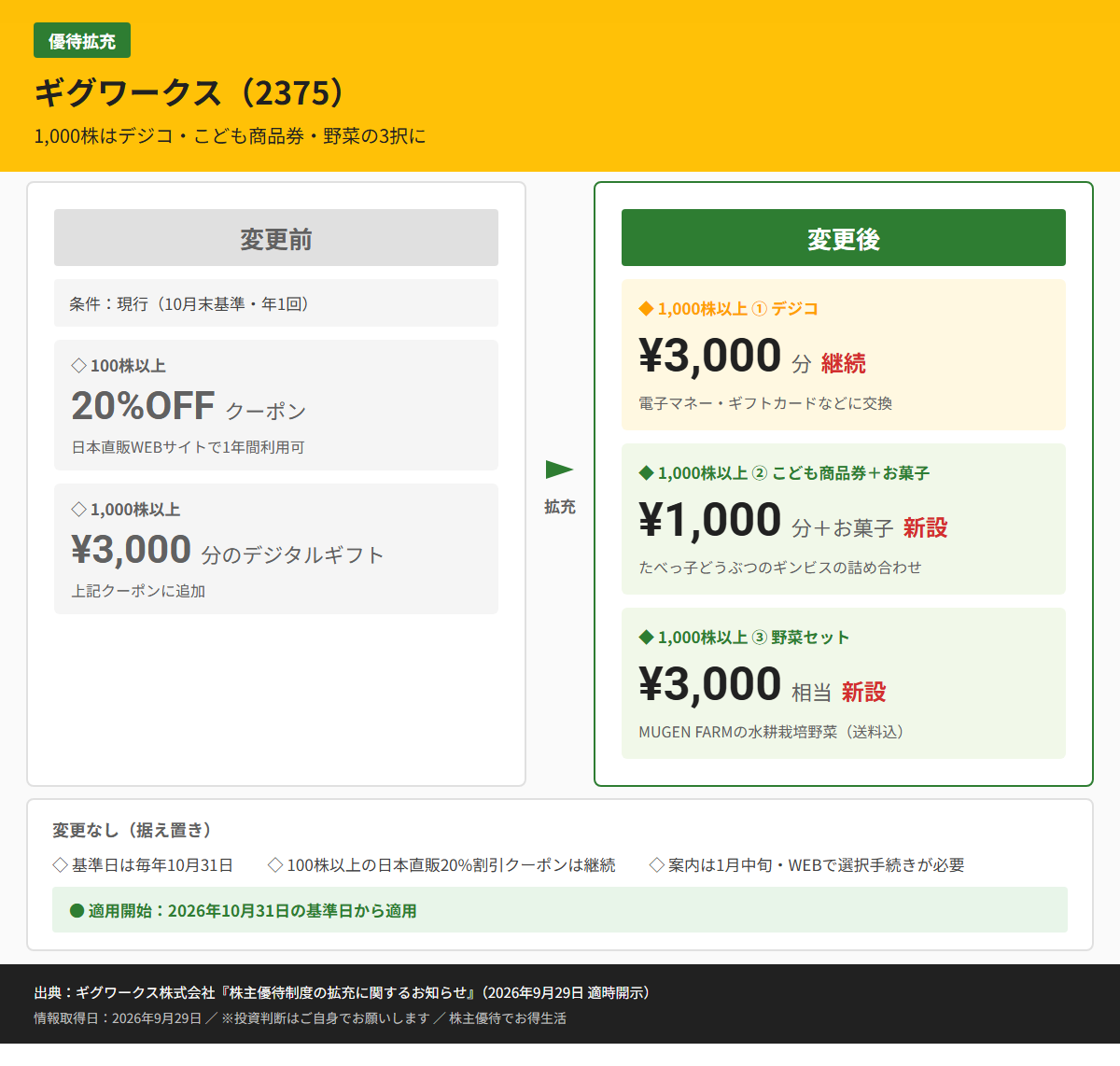Image resolution: width=1120 pixels, height=1066 pixels.
Task: Click the 出典：ギグワークス株式会社 source line
Action: point(342,993)
